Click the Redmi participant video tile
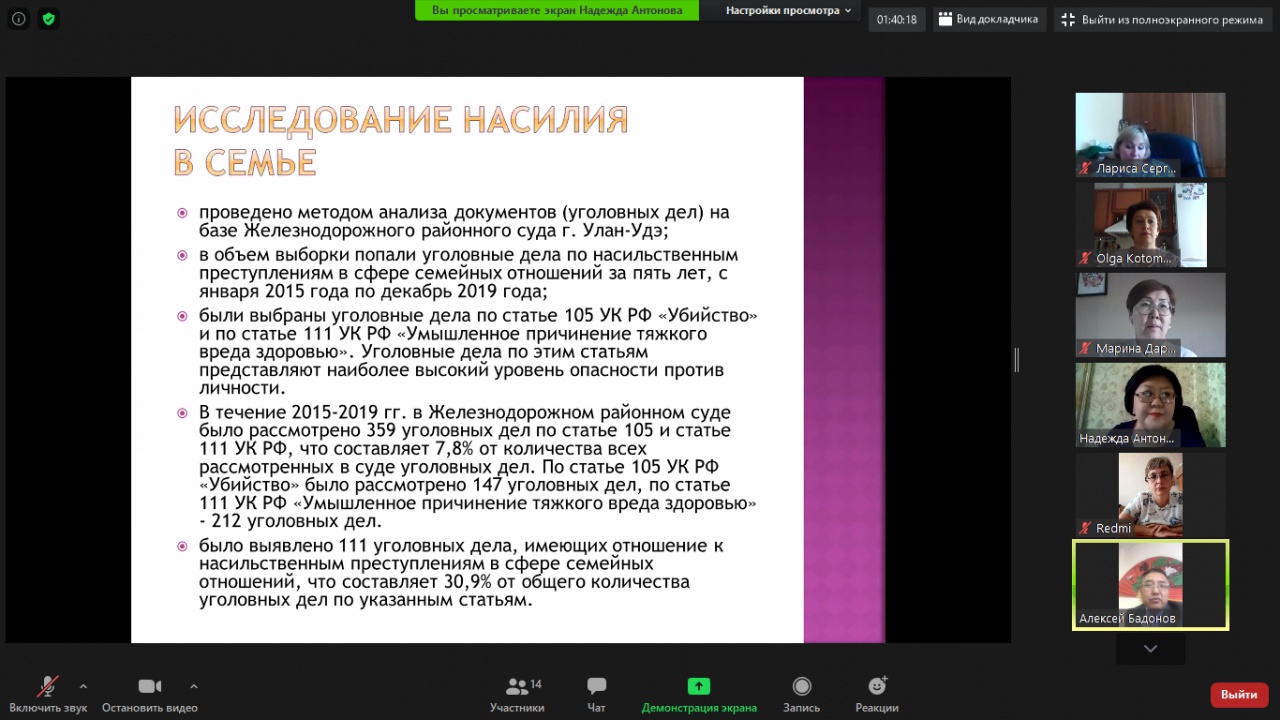 pyautogui.click(x=1150, y=495)
